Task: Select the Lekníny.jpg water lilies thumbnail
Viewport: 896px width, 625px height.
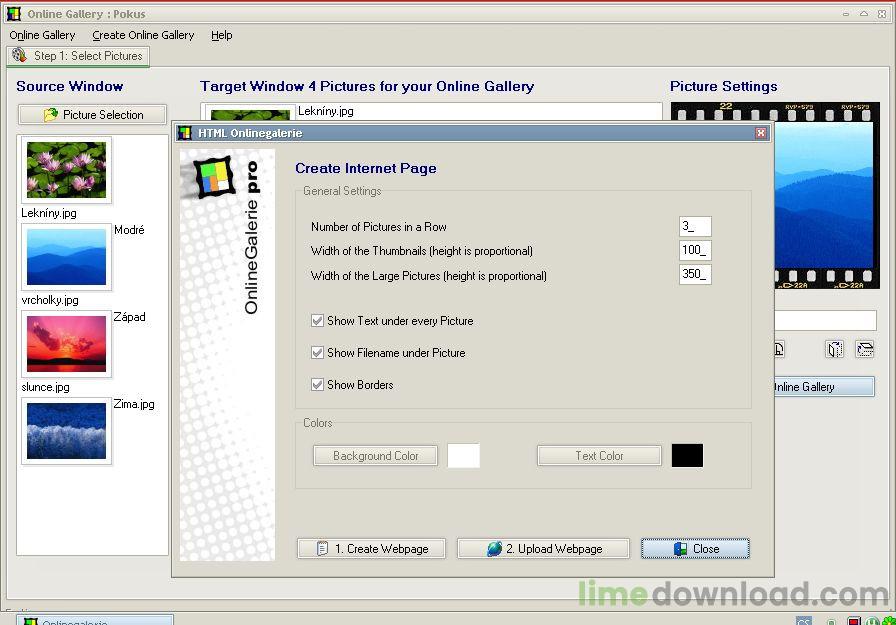Action: tap(66, 170)
